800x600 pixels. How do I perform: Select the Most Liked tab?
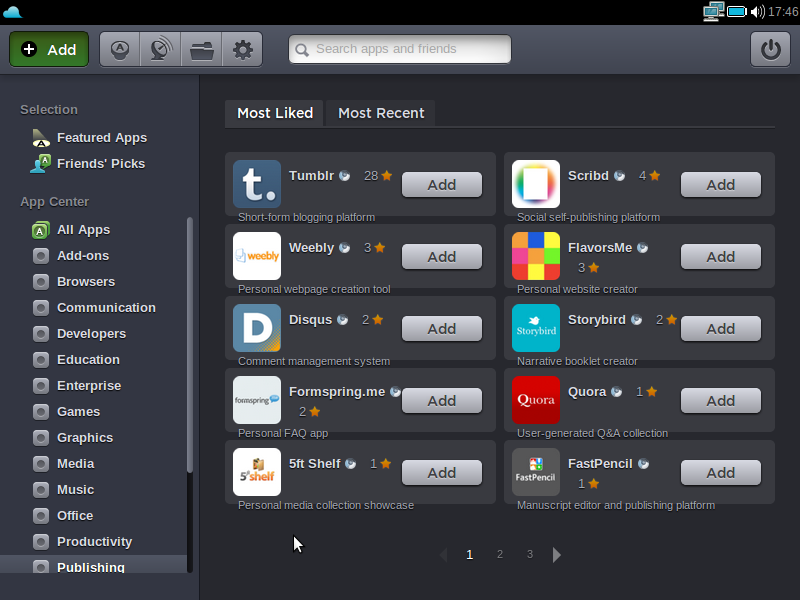275,113
